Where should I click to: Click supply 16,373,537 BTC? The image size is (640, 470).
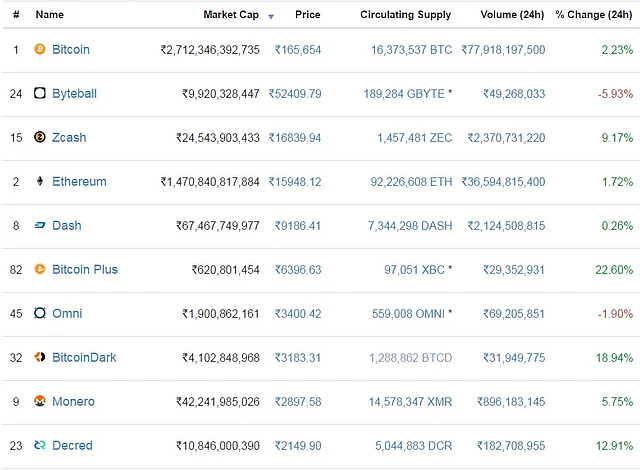click(x=411, y=50)
